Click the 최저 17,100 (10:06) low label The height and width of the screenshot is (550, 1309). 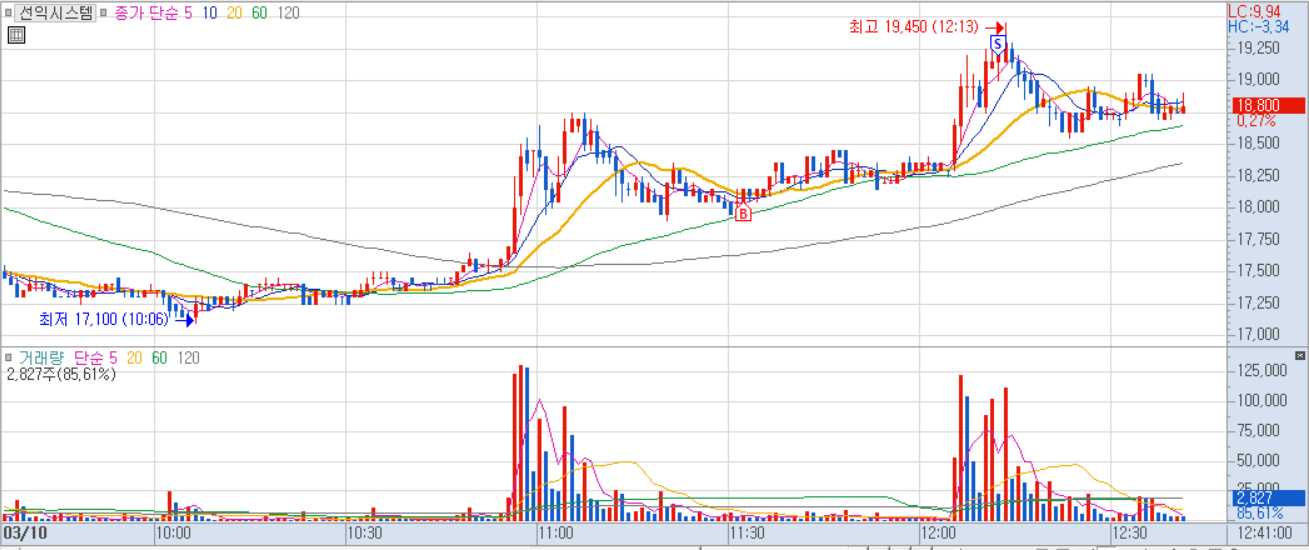coord(103,320)
